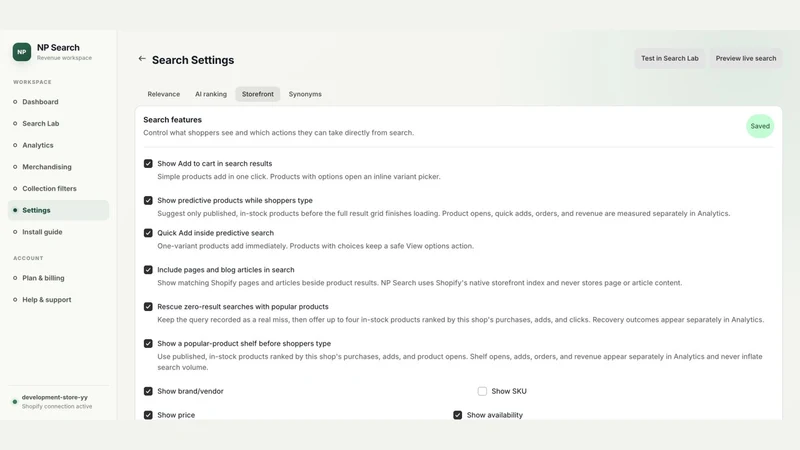The height and width of the screenshot is (450, 800).
Task: Click the Preview live search button
Action: point(745,58)
